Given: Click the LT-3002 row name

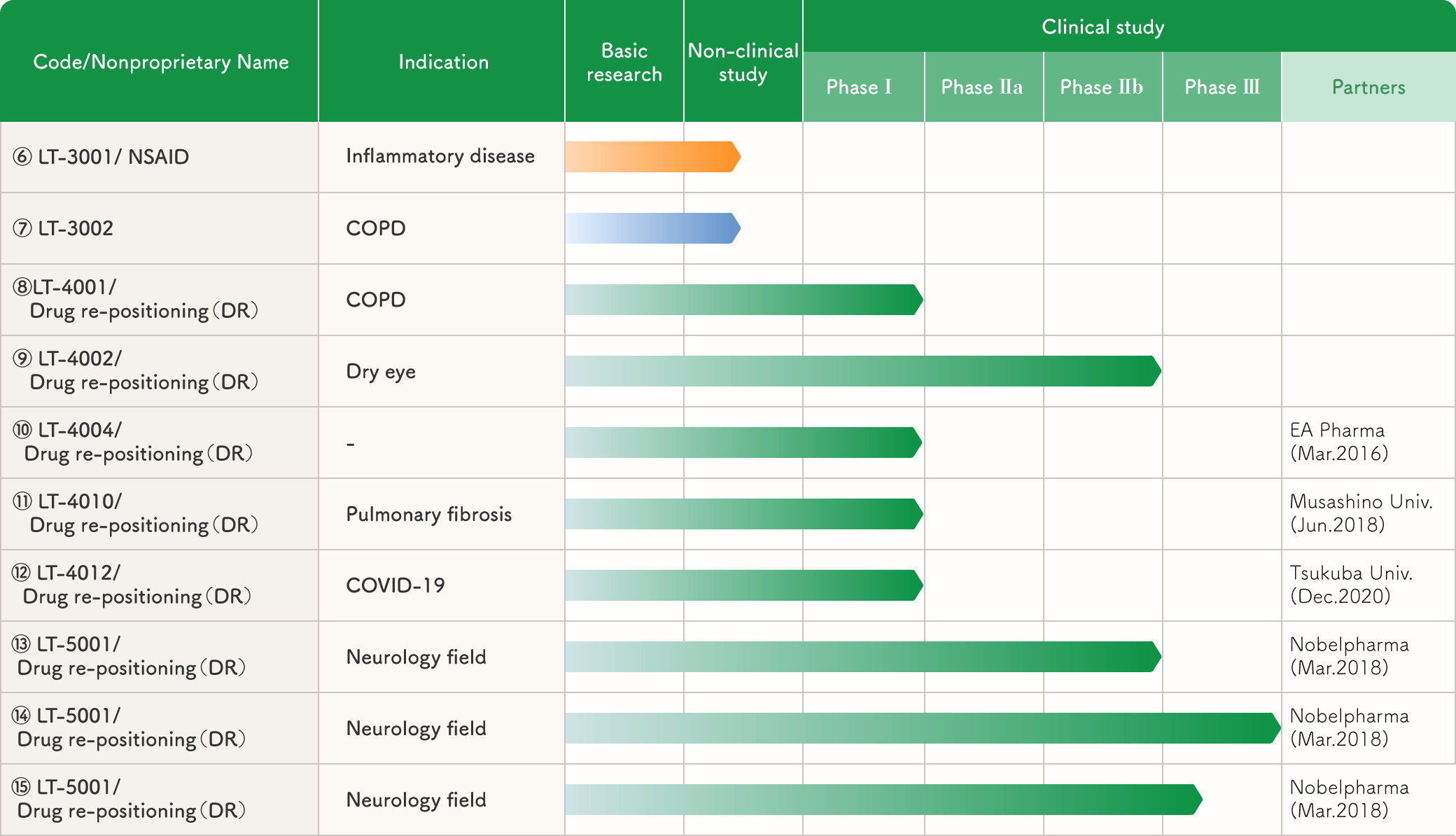Looking at the screenshot, I should click(63, 228).
